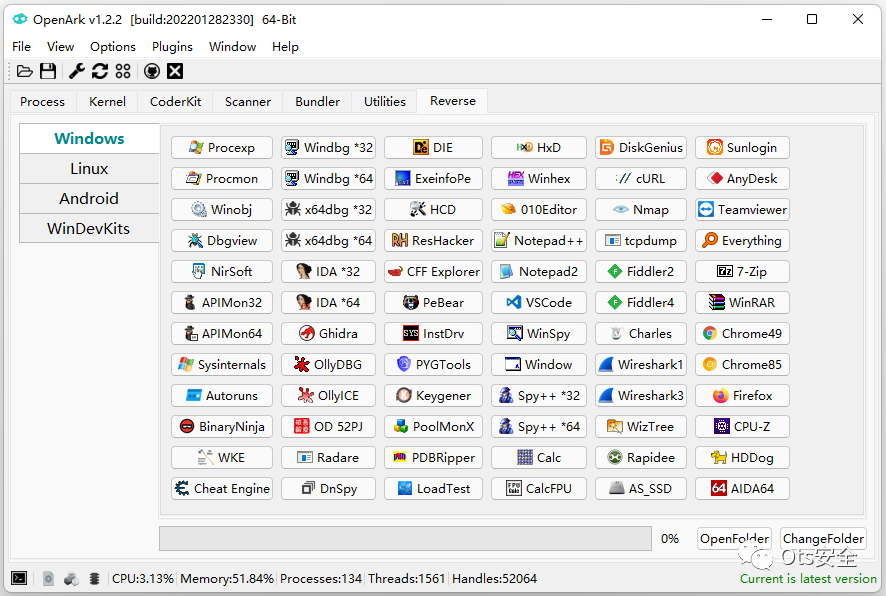Launch Nmap scanner
This screenshot has width=886, height=596.
641,210
